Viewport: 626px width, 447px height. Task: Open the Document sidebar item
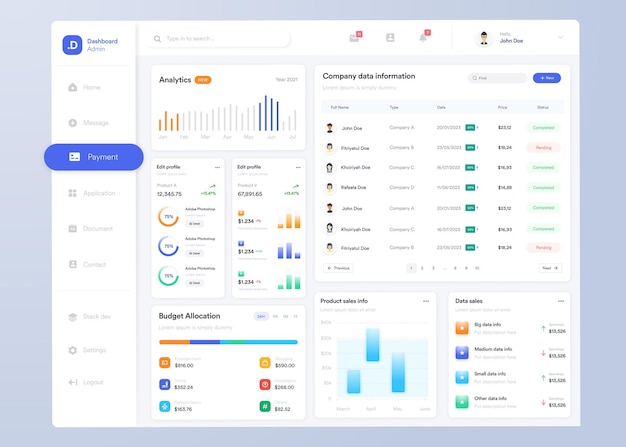click(x=90, y=229)
